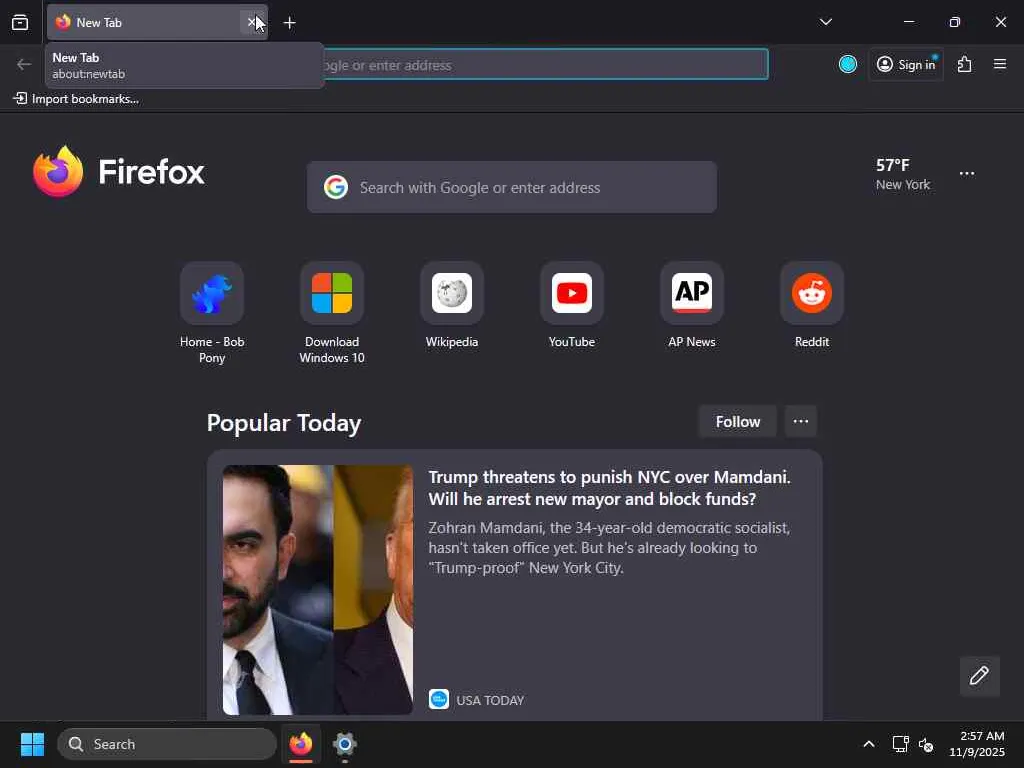Open the 57°F New York weather widget
The height and width of the screenshot is (768, 1024).
click(x=903, y=174)
